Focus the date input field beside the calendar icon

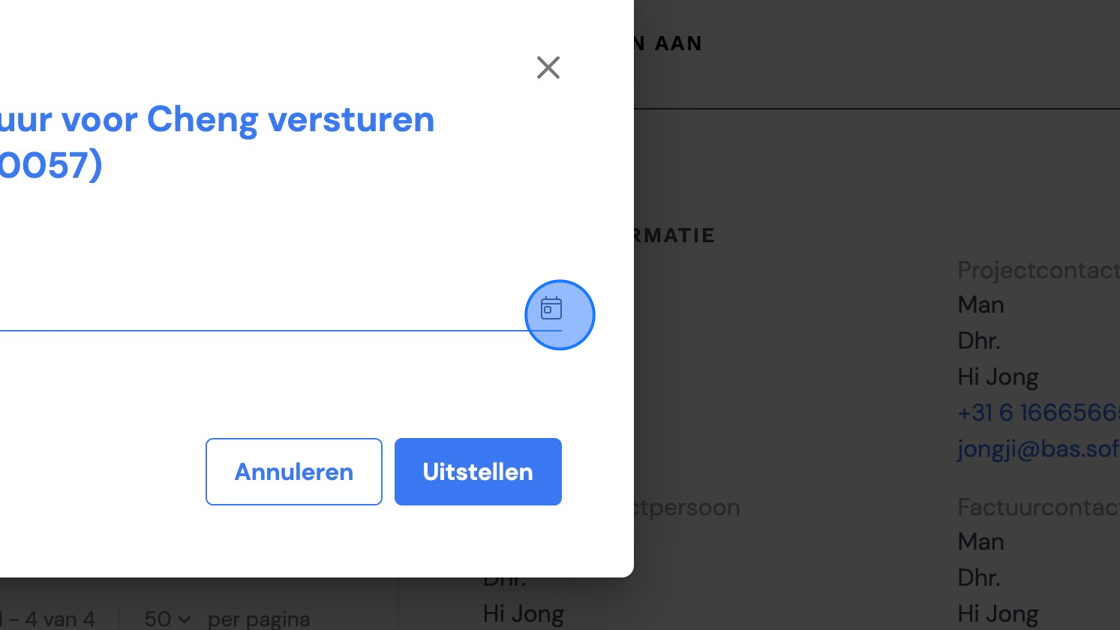point(261,311)
